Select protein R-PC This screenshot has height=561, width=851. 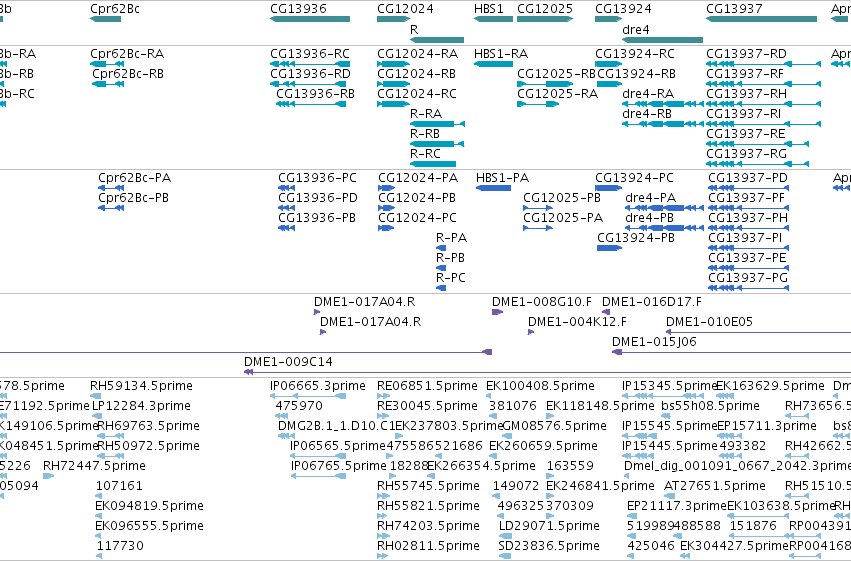tap(441, 289)
